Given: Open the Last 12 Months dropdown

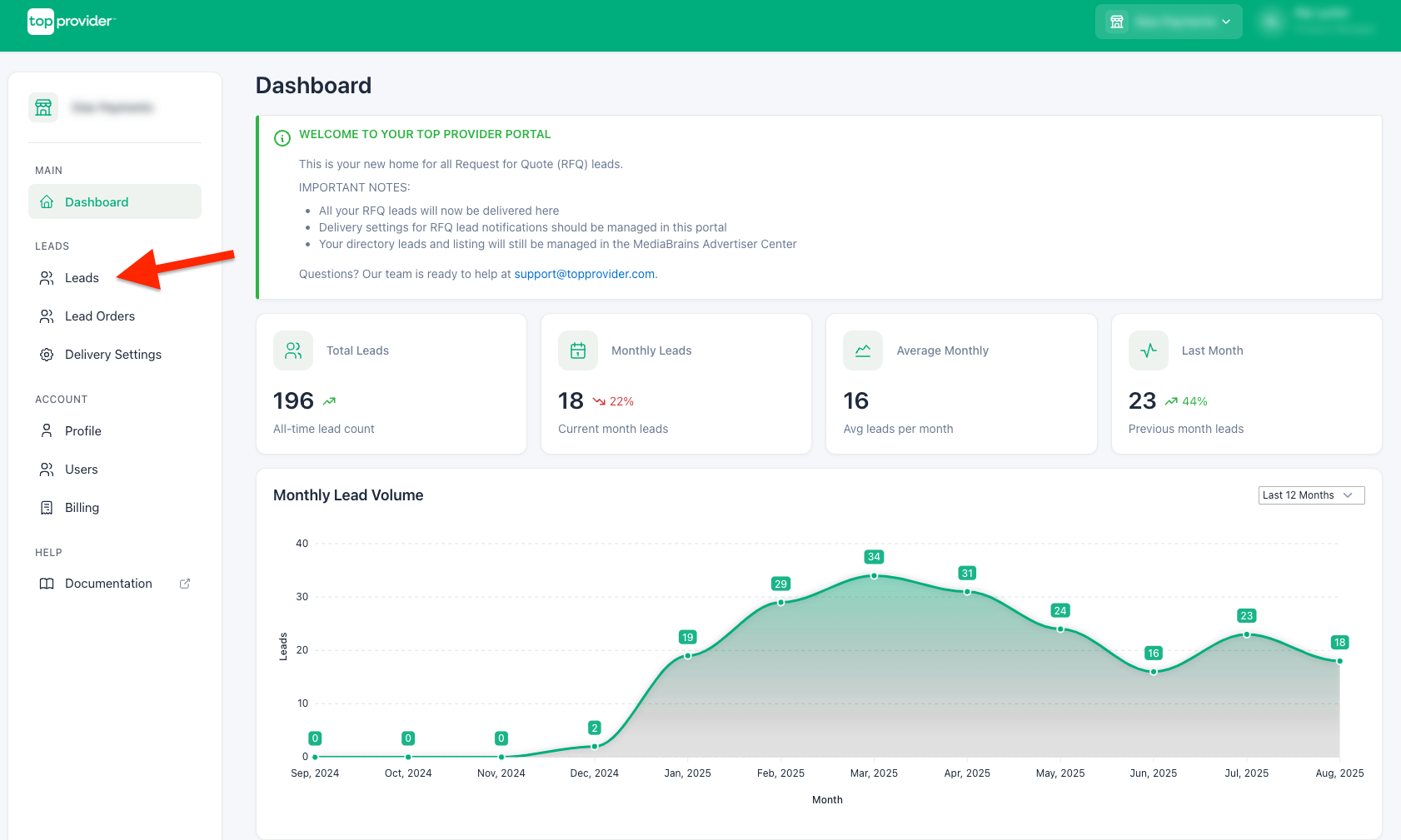Looking at the screenshot, I should (1310, 495).
